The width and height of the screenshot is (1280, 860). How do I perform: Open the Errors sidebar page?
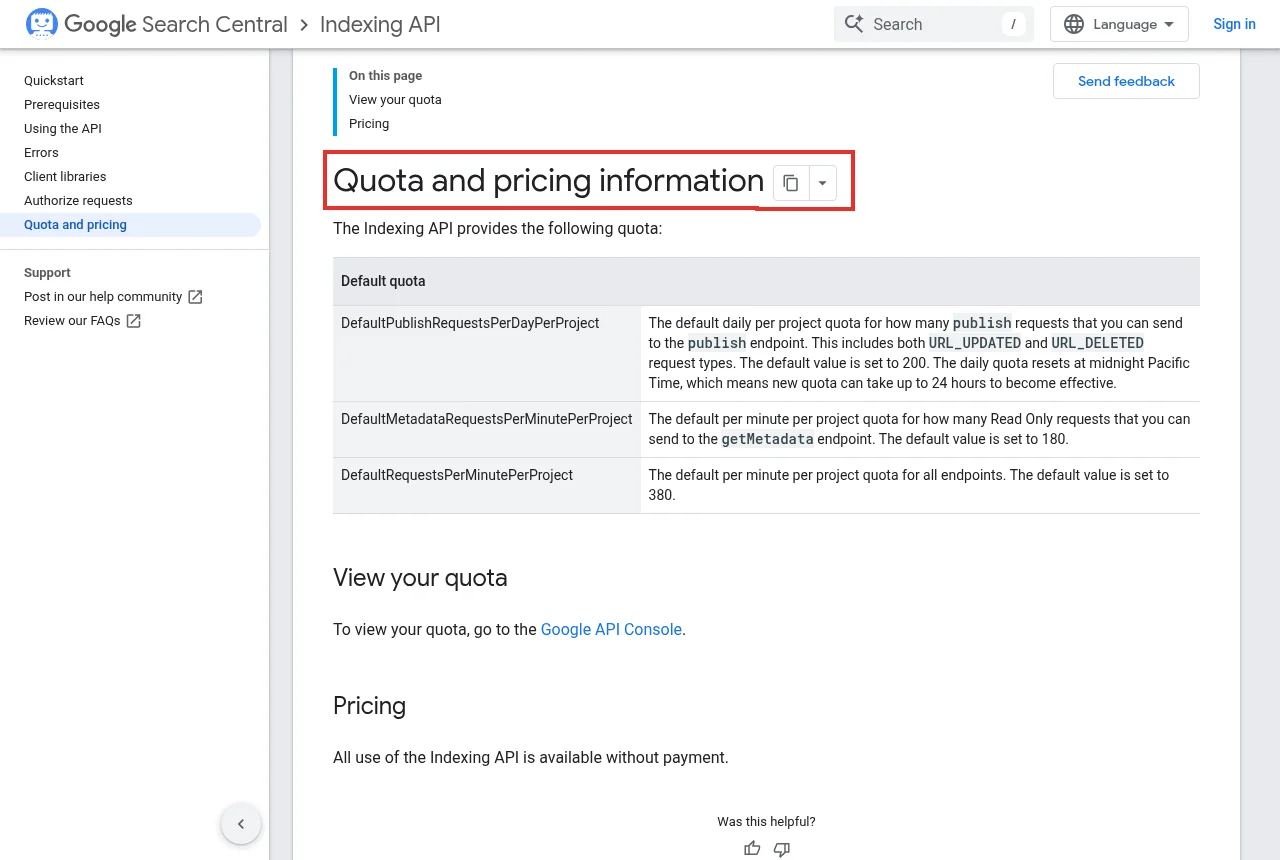[41, 153]
